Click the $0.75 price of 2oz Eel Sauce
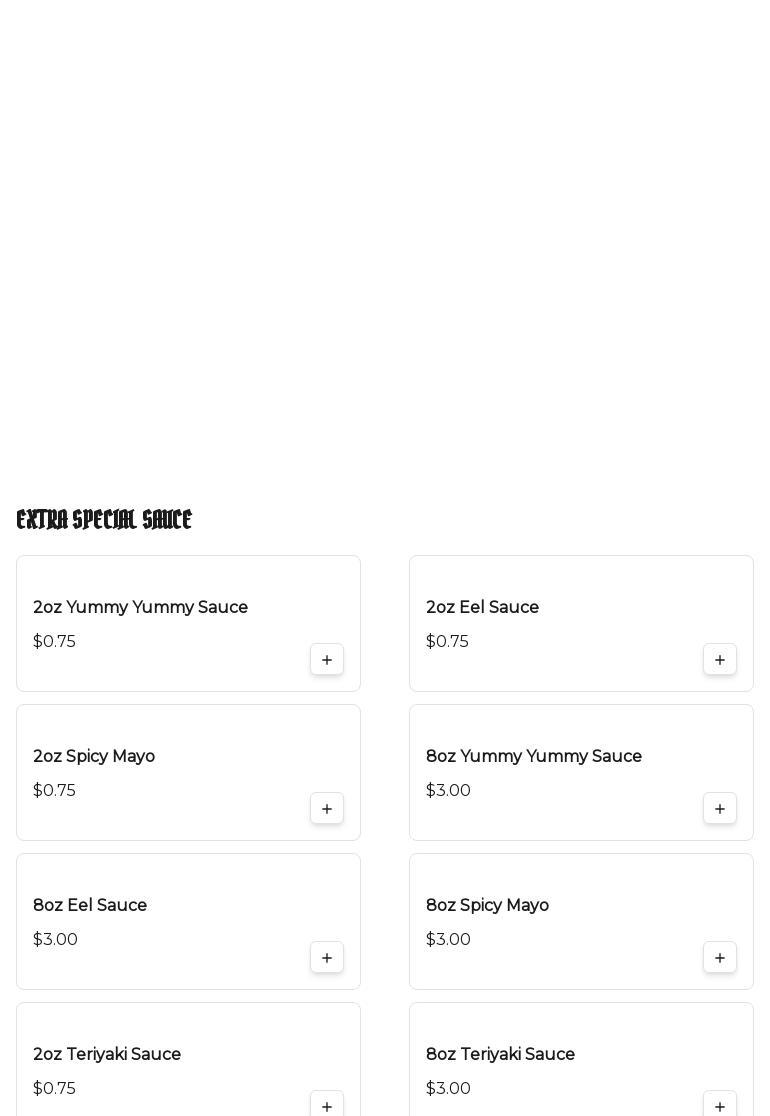 [447, 642]
